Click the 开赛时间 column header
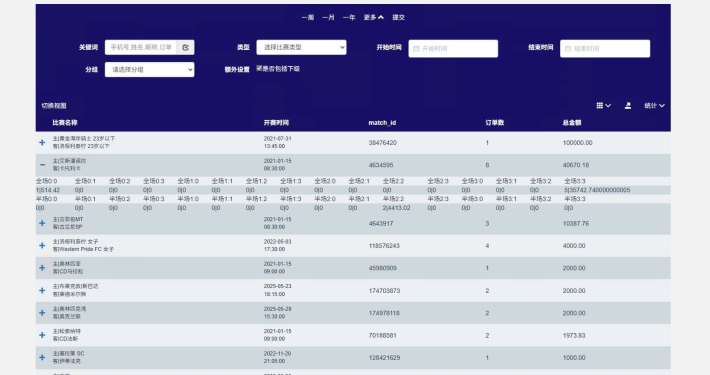The width and height of the screenshot is (710, 375). [x=276, y=123]
